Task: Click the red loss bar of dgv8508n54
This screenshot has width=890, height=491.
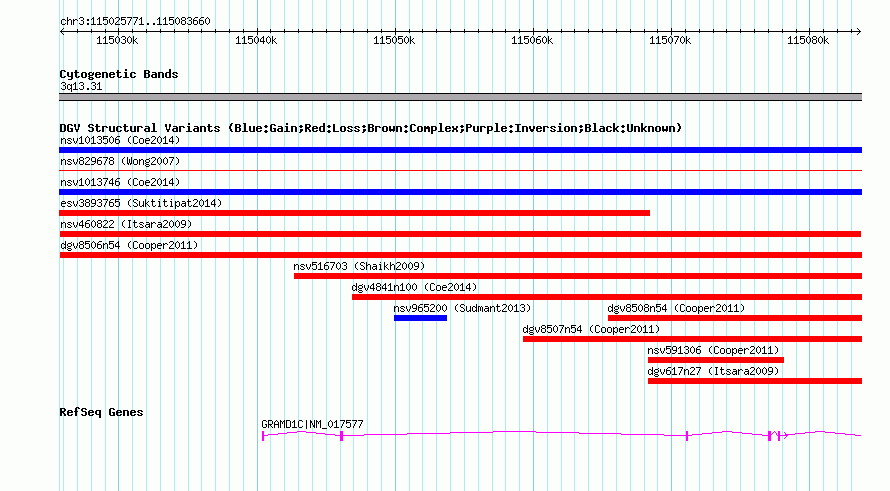Action: point(735,318)
